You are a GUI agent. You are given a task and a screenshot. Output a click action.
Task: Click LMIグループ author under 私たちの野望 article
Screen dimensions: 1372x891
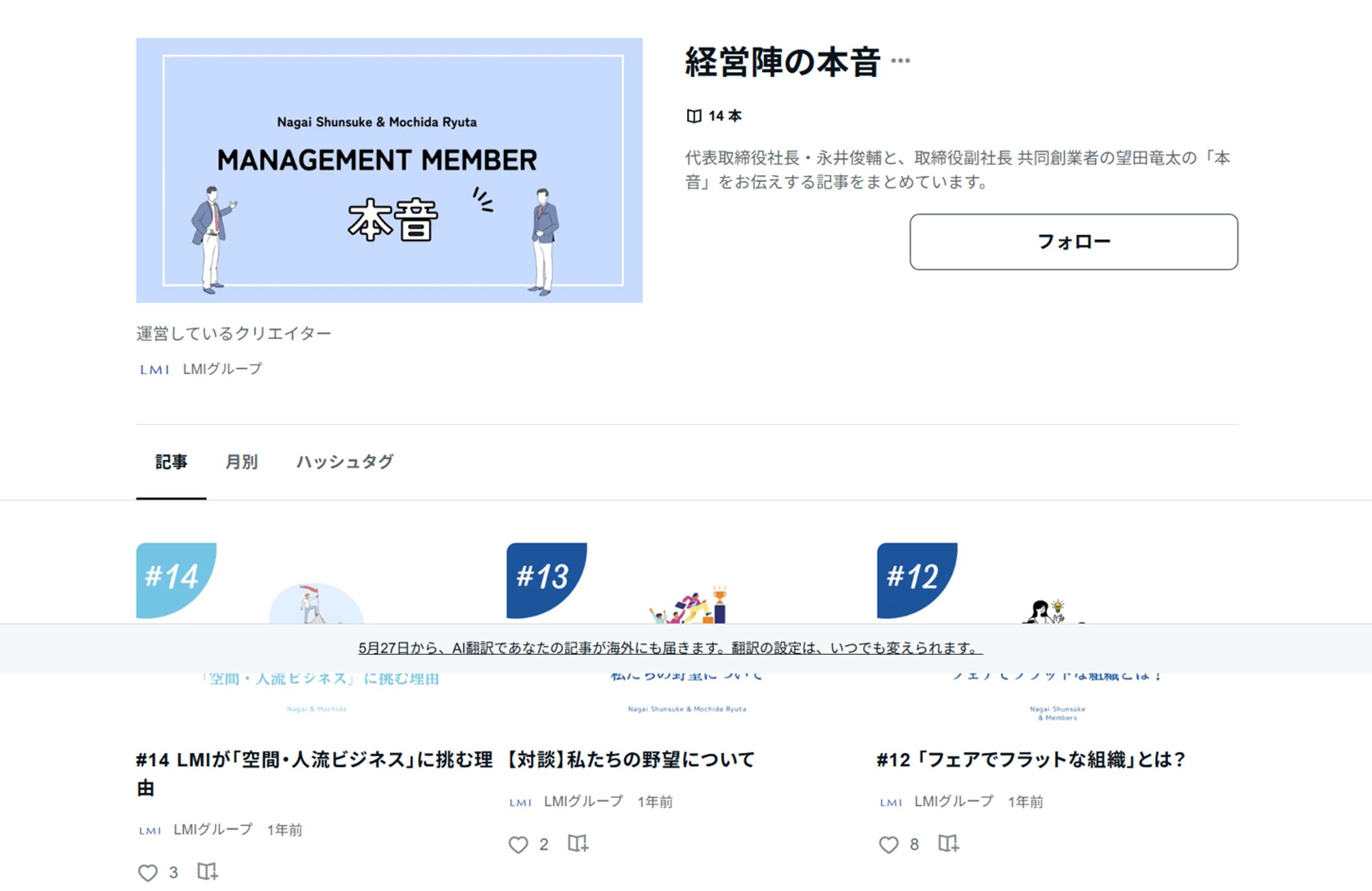pyautogui.click(x=584, y=801)
